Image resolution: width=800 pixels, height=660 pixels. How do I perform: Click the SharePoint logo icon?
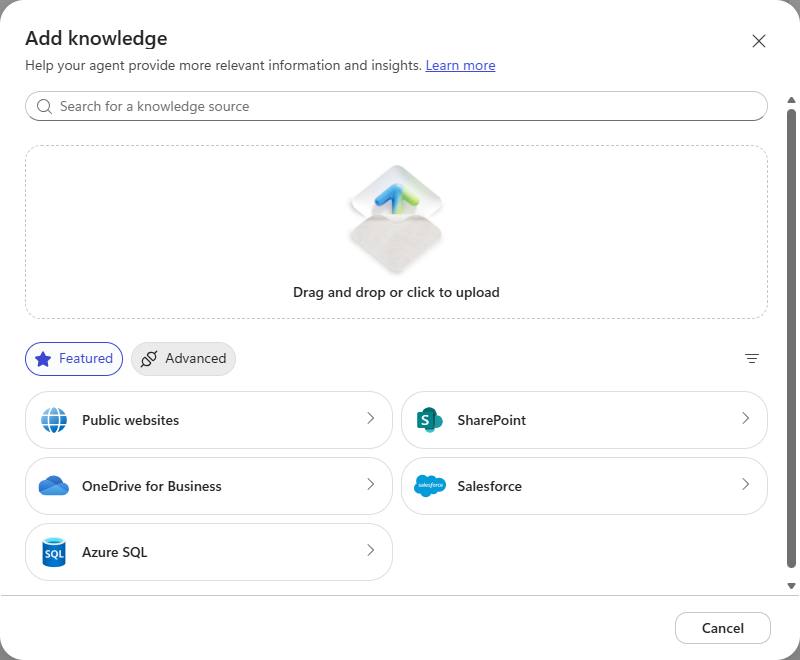(430, 420)
